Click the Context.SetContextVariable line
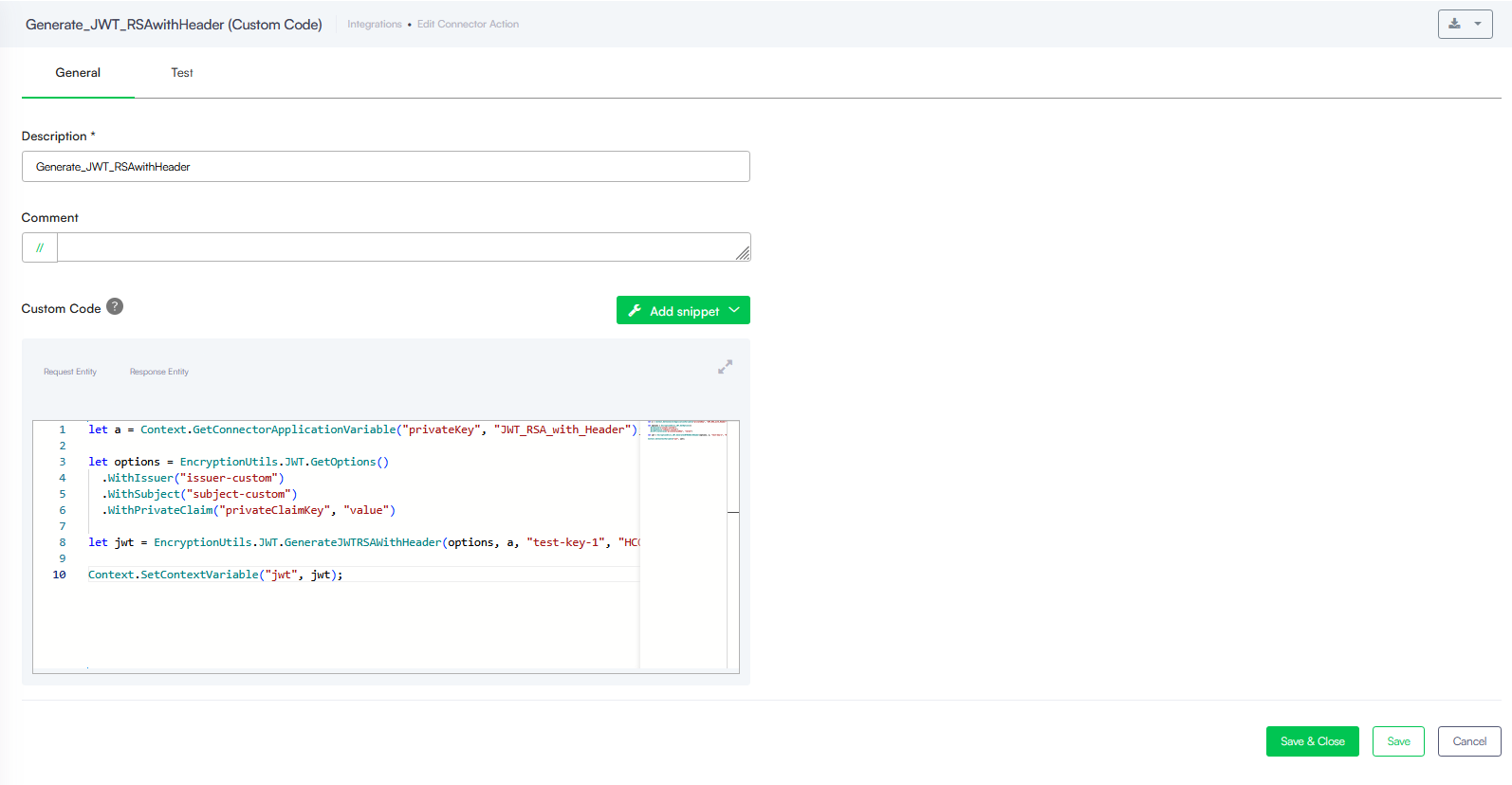Image resolution: width=1512 pixels, height=785 pixels. [x=216, y=575]
